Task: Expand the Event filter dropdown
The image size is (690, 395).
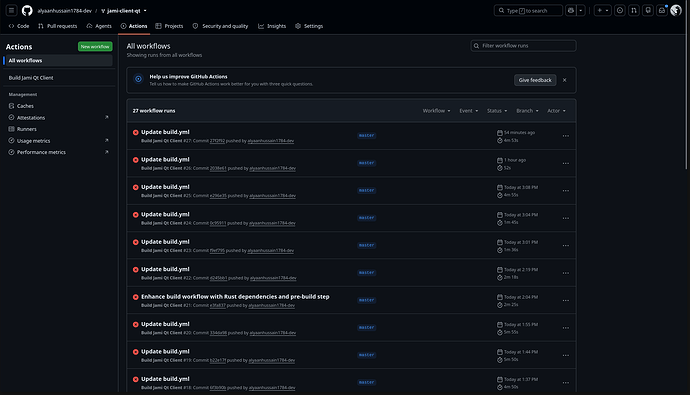Action: [x=469, y=111]
